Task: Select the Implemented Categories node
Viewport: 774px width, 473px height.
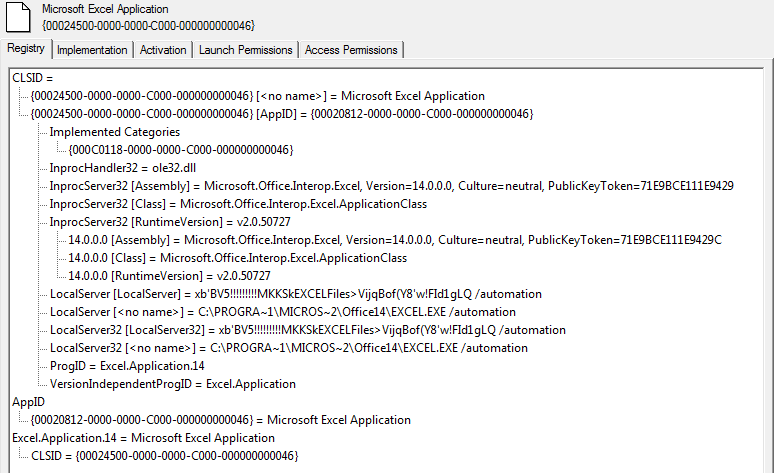Action: [115, 132]
